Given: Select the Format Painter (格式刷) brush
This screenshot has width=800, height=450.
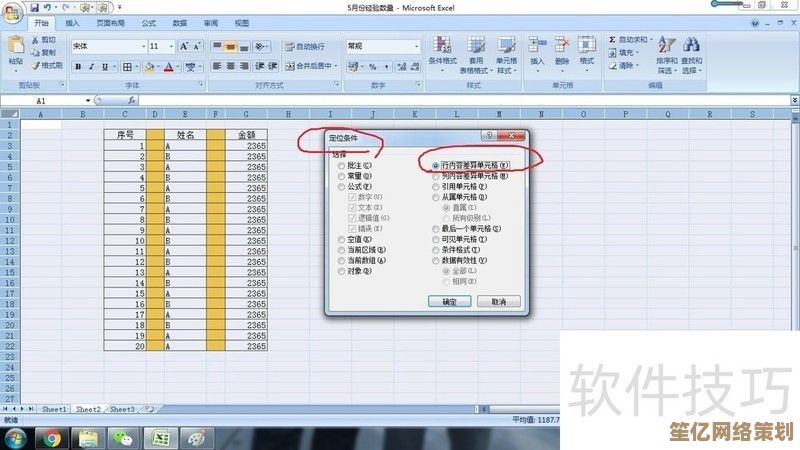Looking at the screenshot, I should [35, 66].
